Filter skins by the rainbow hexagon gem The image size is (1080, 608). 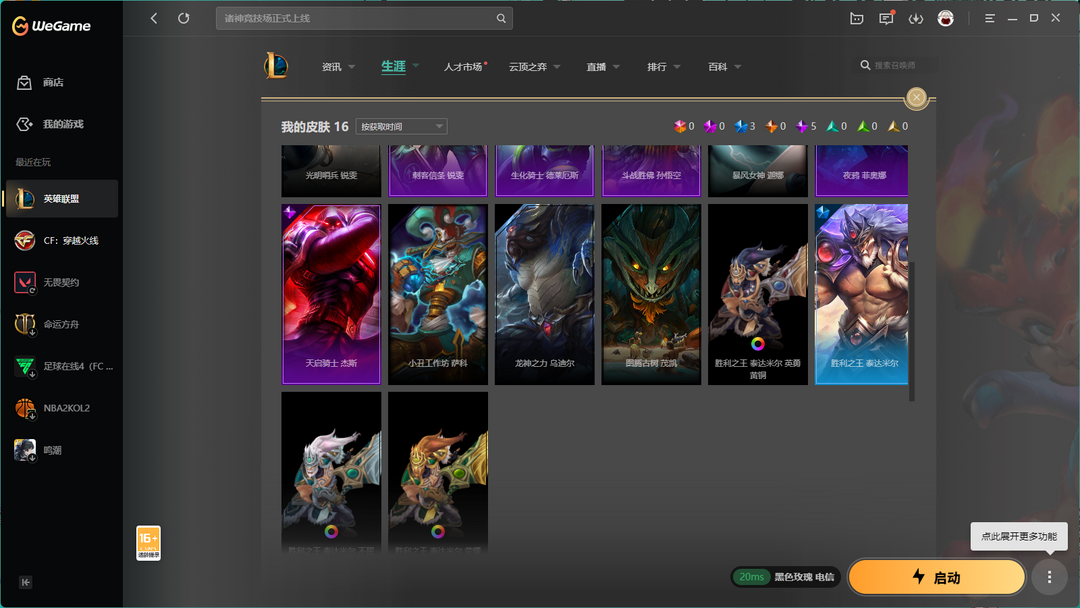(680, 126)
